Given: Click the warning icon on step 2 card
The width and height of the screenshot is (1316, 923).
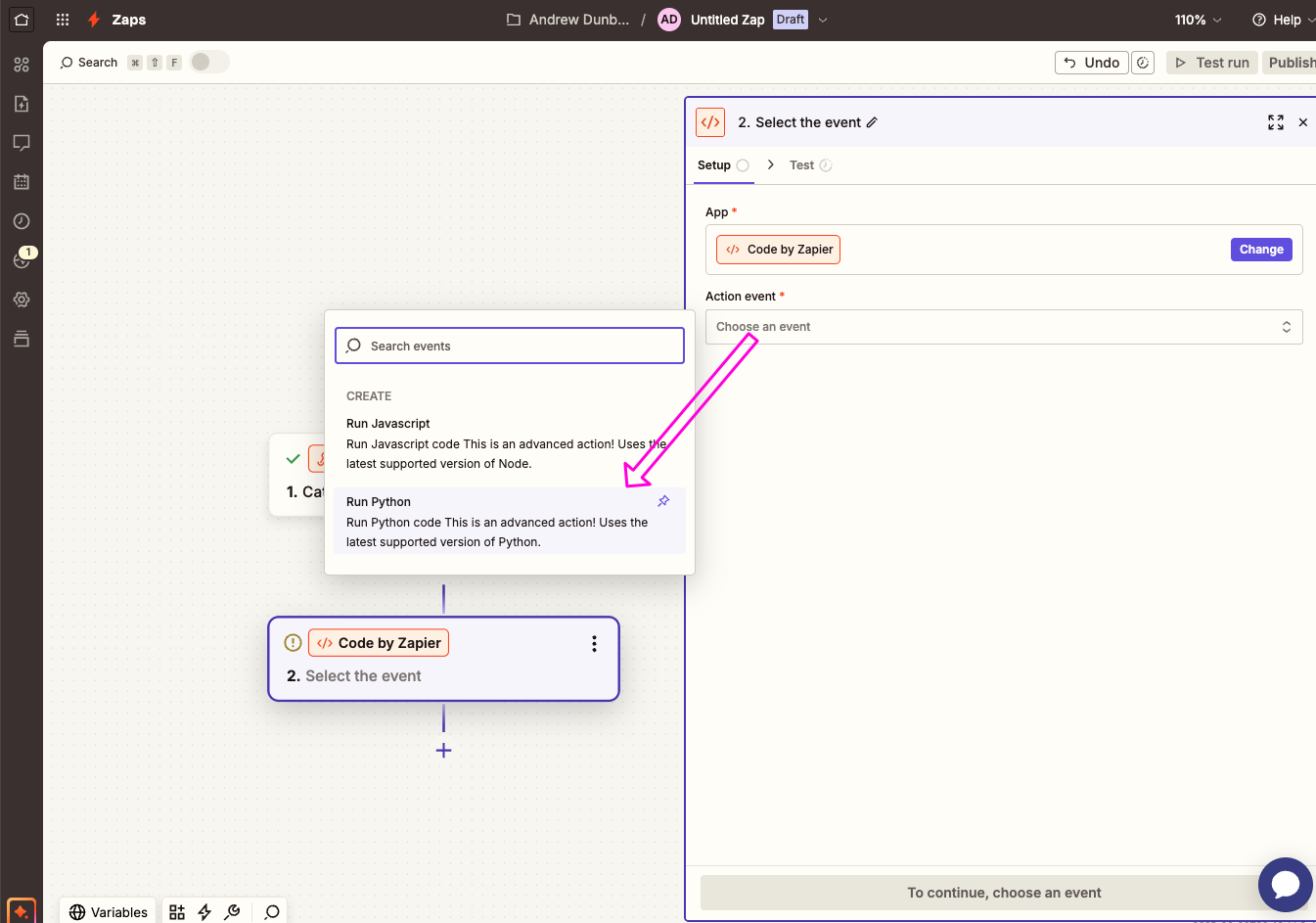Looking at the screenshot, I should [x=293, y=643].
